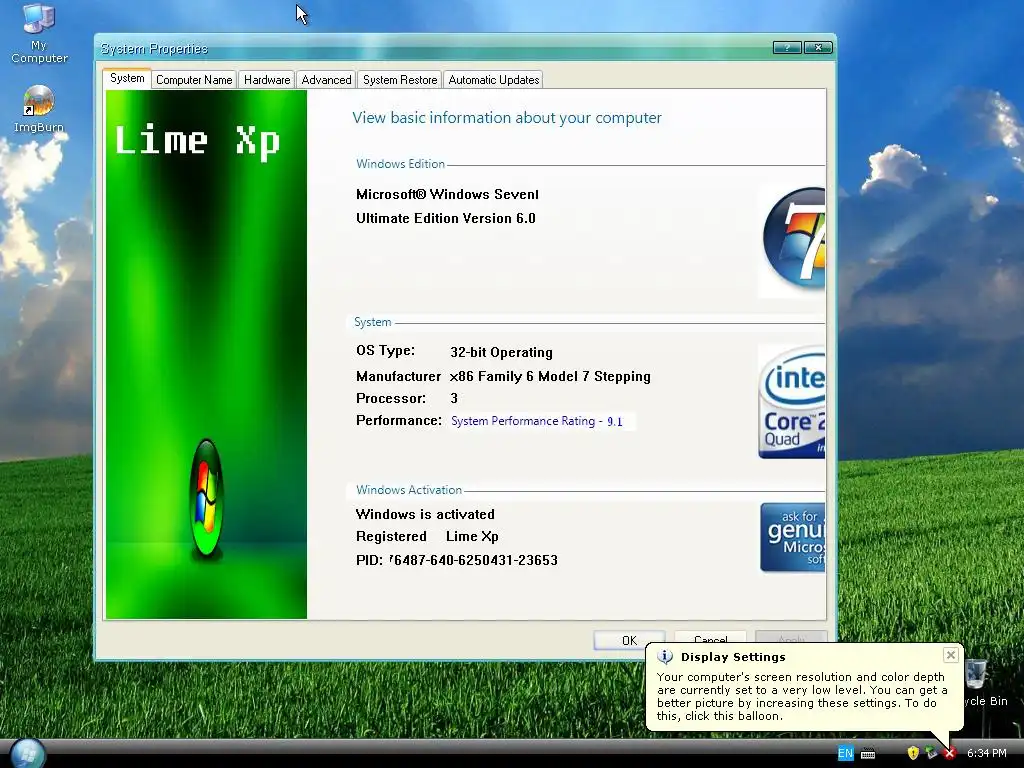
Task: Click the EN language bar indicator
Action: 845,753
